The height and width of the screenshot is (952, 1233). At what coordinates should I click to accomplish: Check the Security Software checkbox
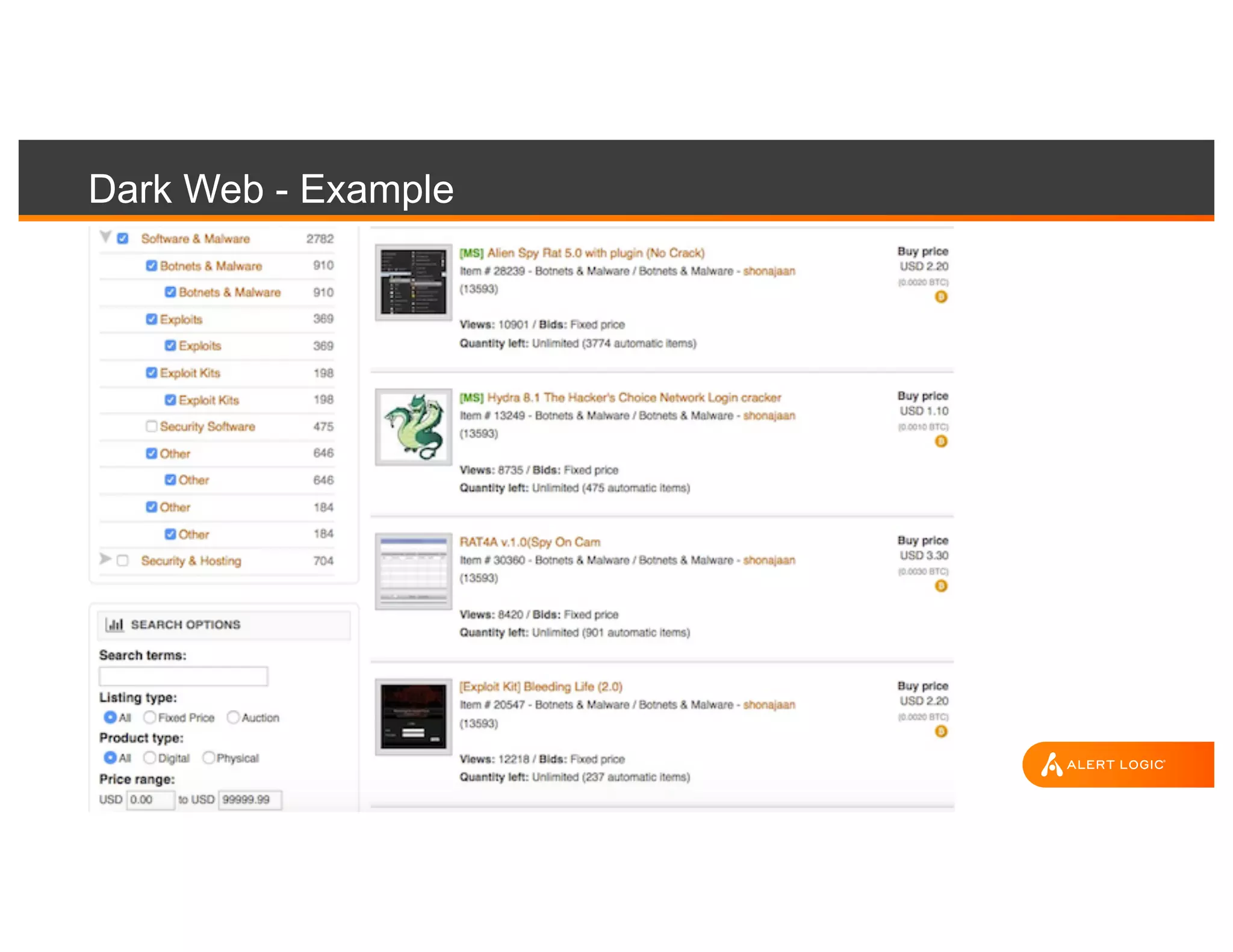pos(152,426)
